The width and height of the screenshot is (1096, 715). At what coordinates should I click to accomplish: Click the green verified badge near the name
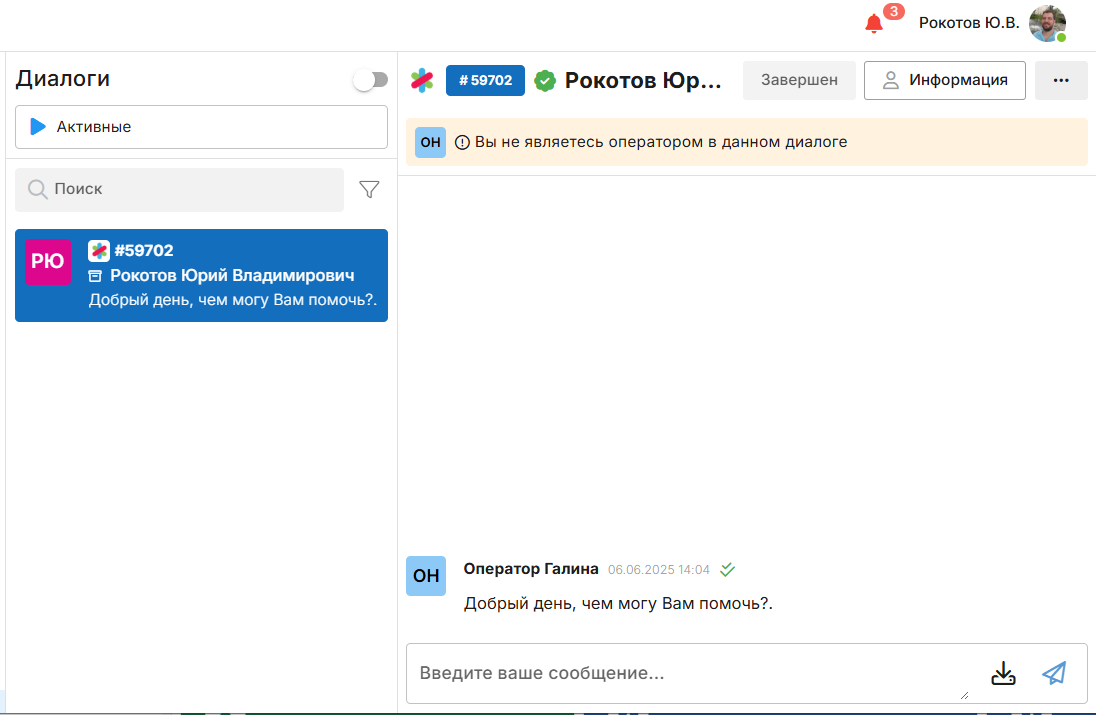click(545, 81)
